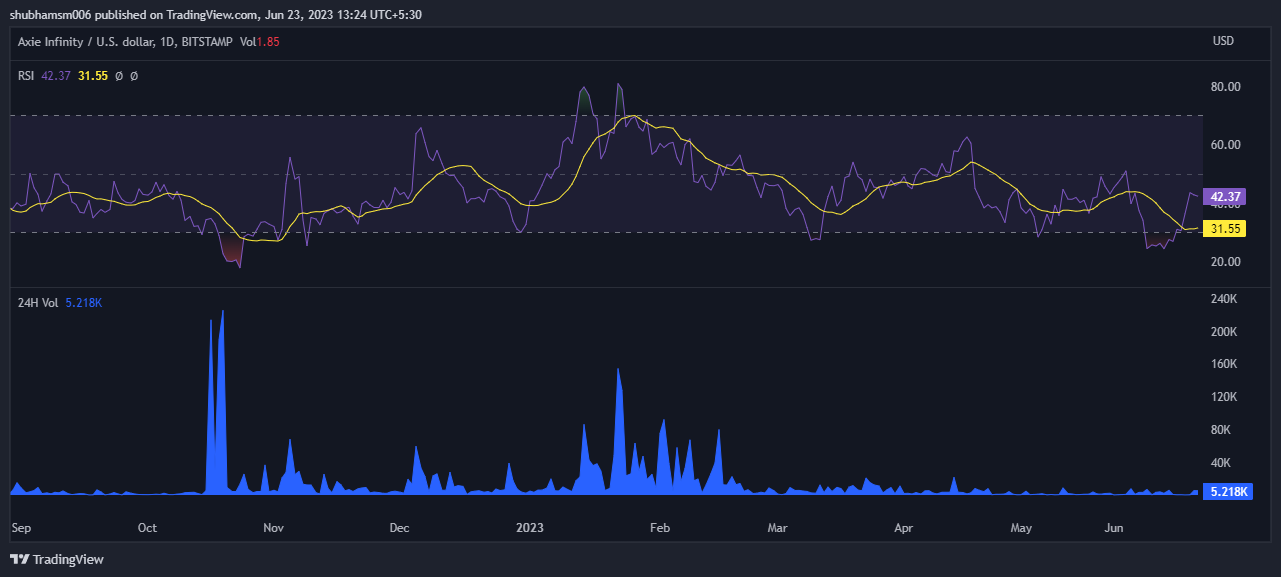This screenshot has height=577, width=1281.
Task: Click the Nov date label on time axis
Action: pos(274,527)
